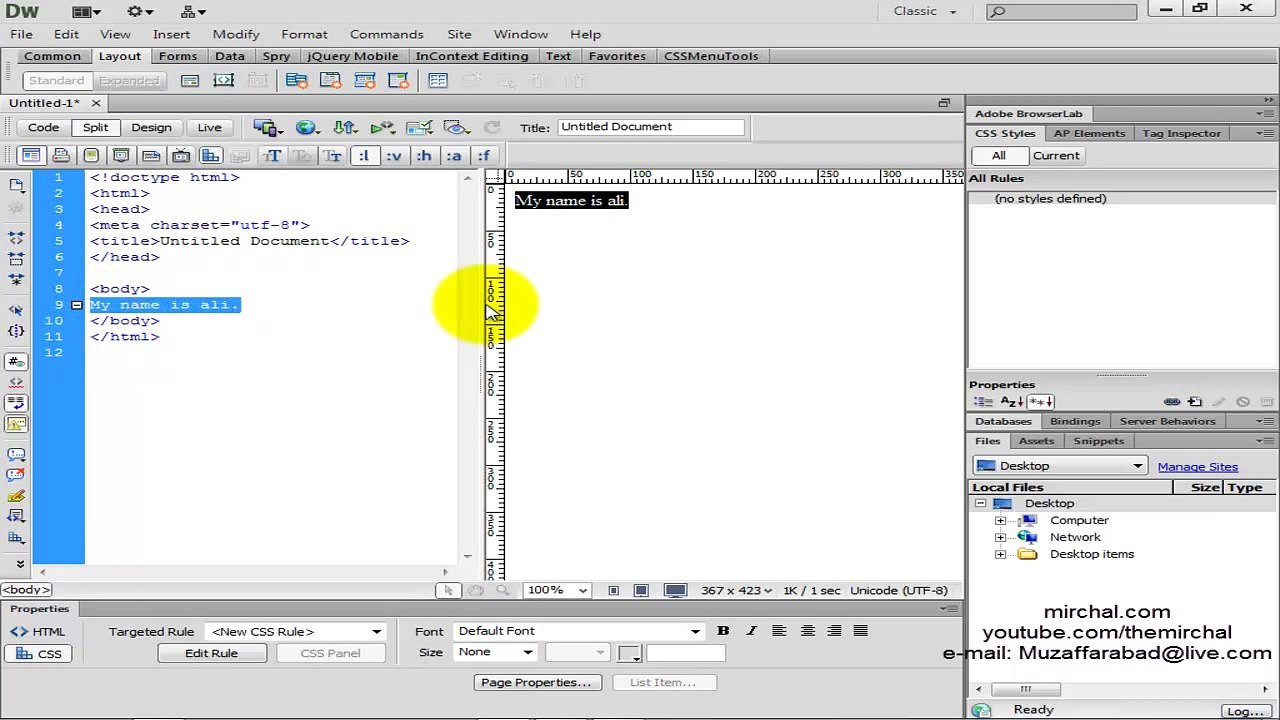The width and height of the screenshot is (1280, 720).
Task: Click the Attach Style Sheet link icon
Action: (x=1172, y=402)
